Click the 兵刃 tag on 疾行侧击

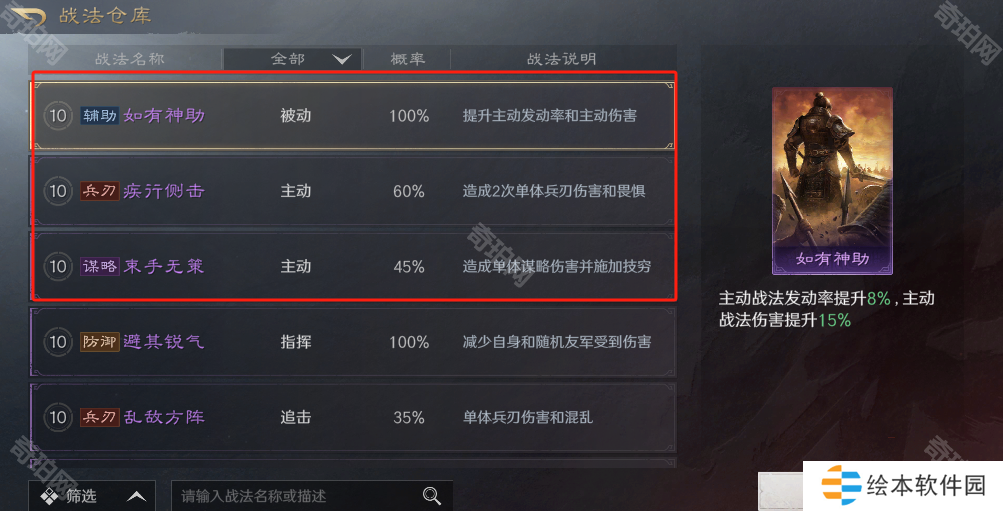click(x=100, y=191)
